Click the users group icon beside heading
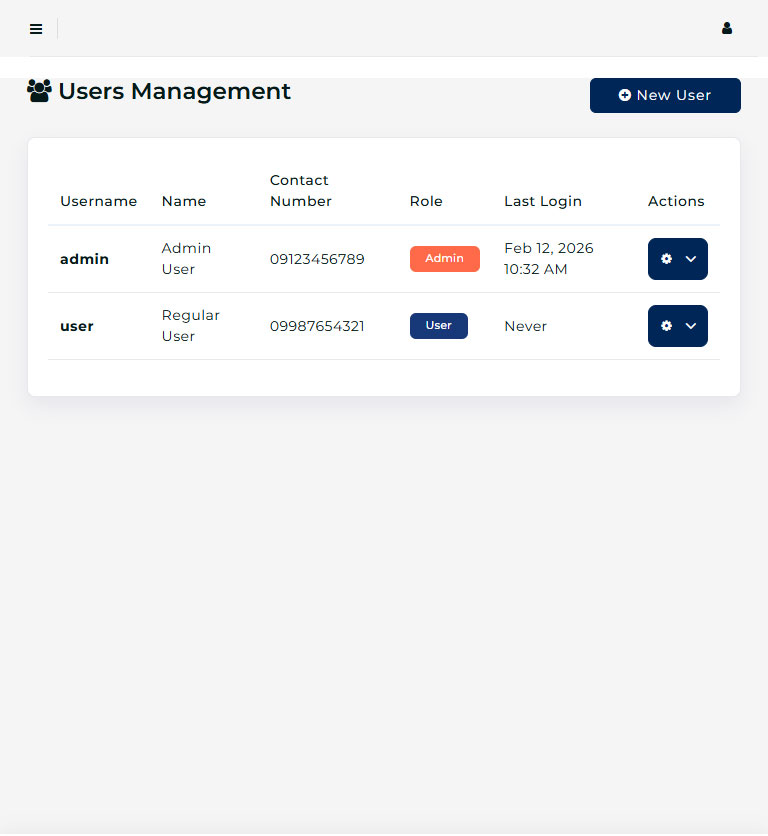Viewport: 768px width, 836px height. pos(39,91)
